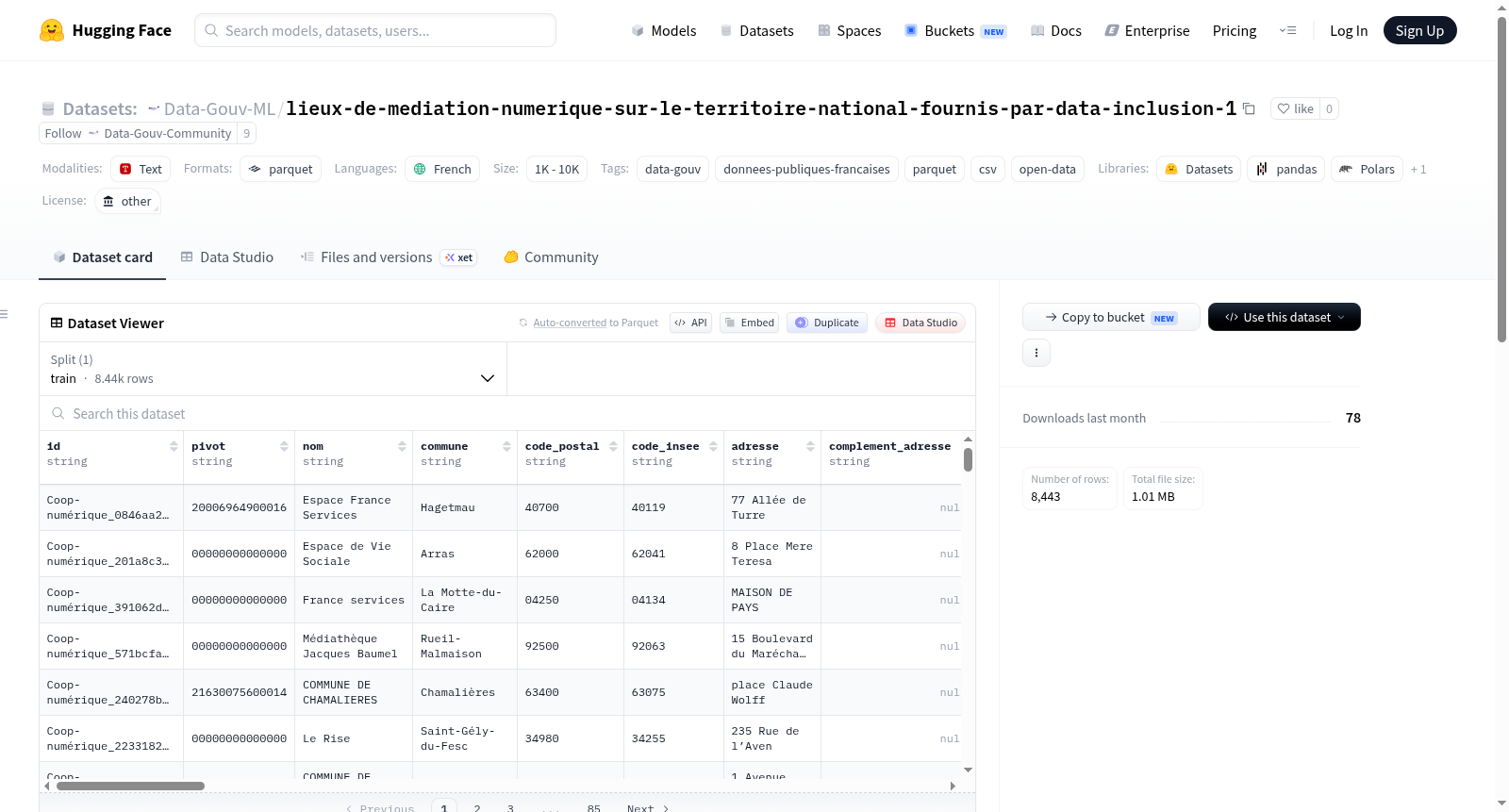Select the csv tag

987,169
